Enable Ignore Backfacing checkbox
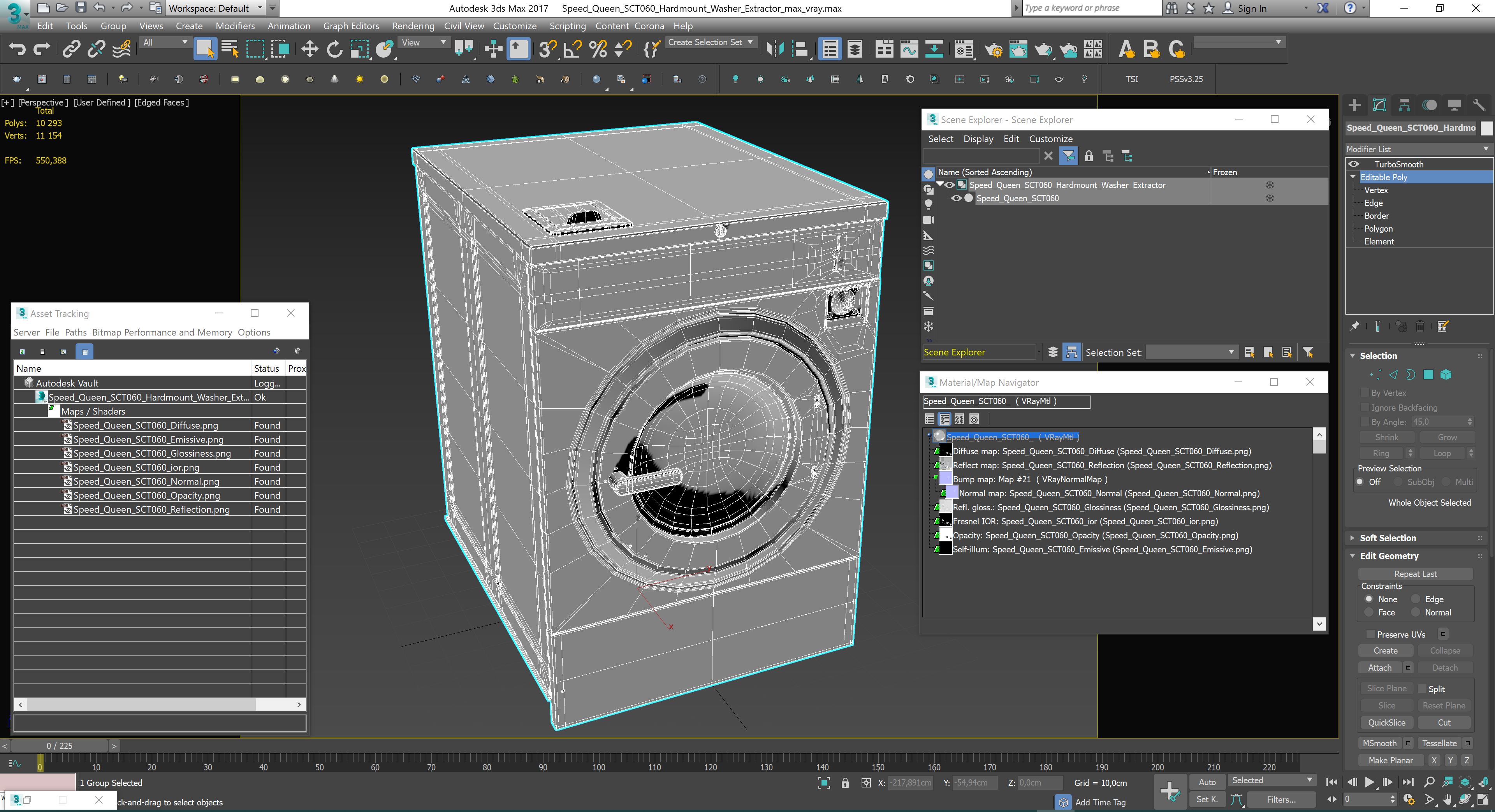 (1366, 408)
